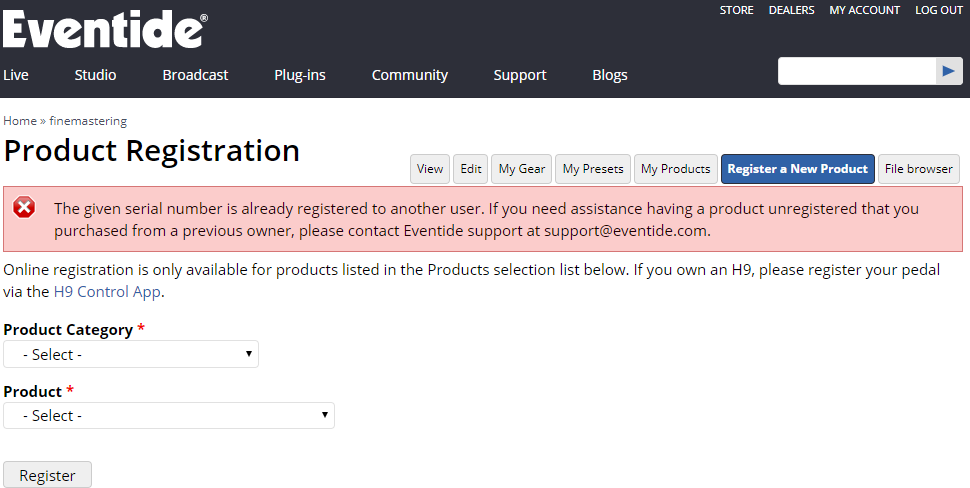Click the Home breadcrumb link

click(x=20, y=121)
